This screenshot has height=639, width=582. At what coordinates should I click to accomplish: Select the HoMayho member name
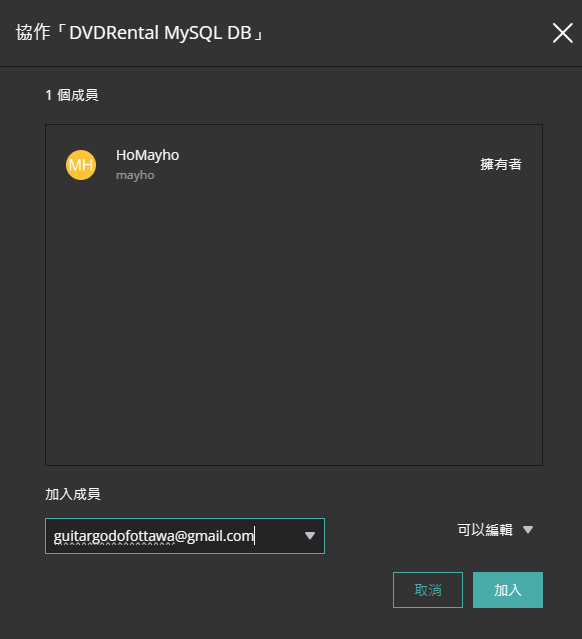[148, 155]
